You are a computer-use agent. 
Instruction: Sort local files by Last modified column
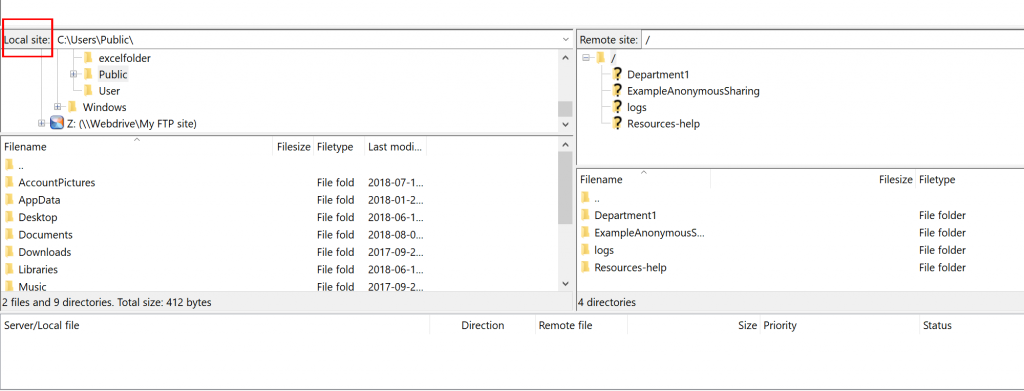[x=396, y=147]
